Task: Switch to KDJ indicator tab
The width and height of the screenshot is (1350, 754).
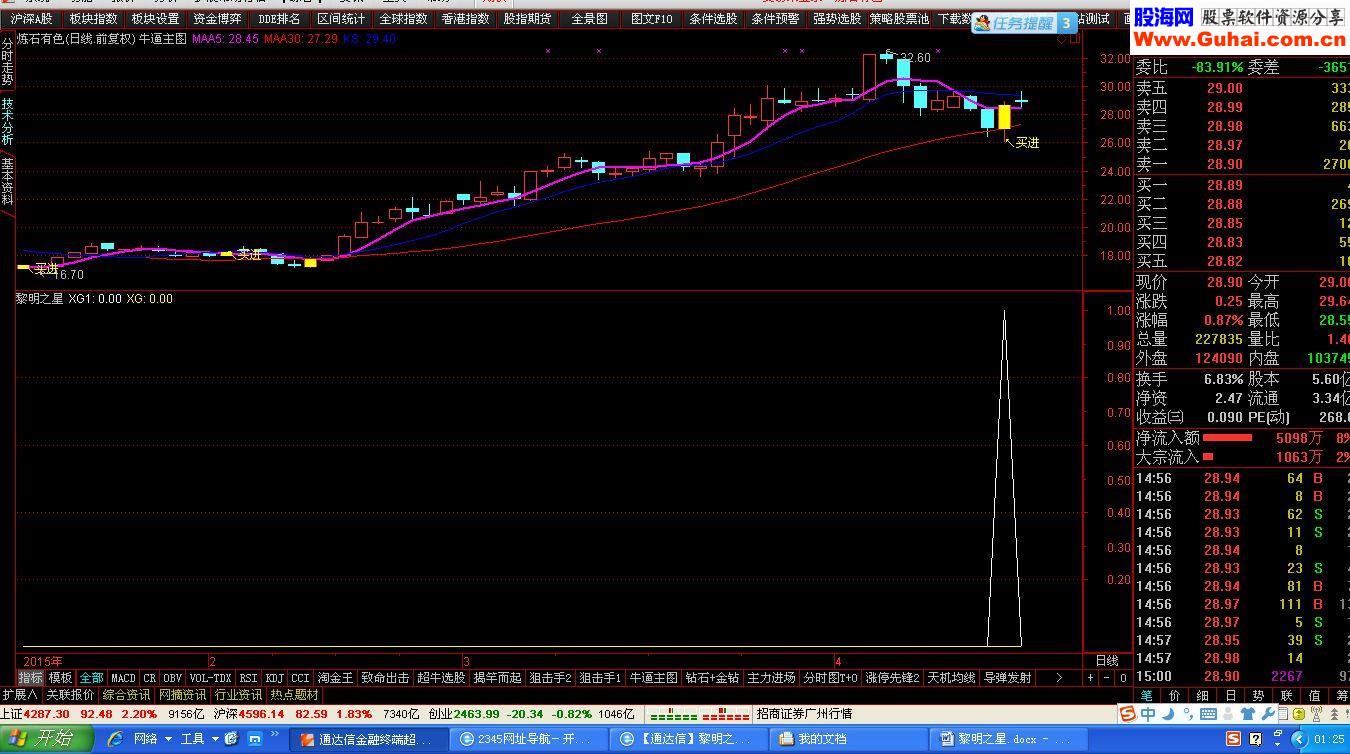Action: (x=275, y=678)
